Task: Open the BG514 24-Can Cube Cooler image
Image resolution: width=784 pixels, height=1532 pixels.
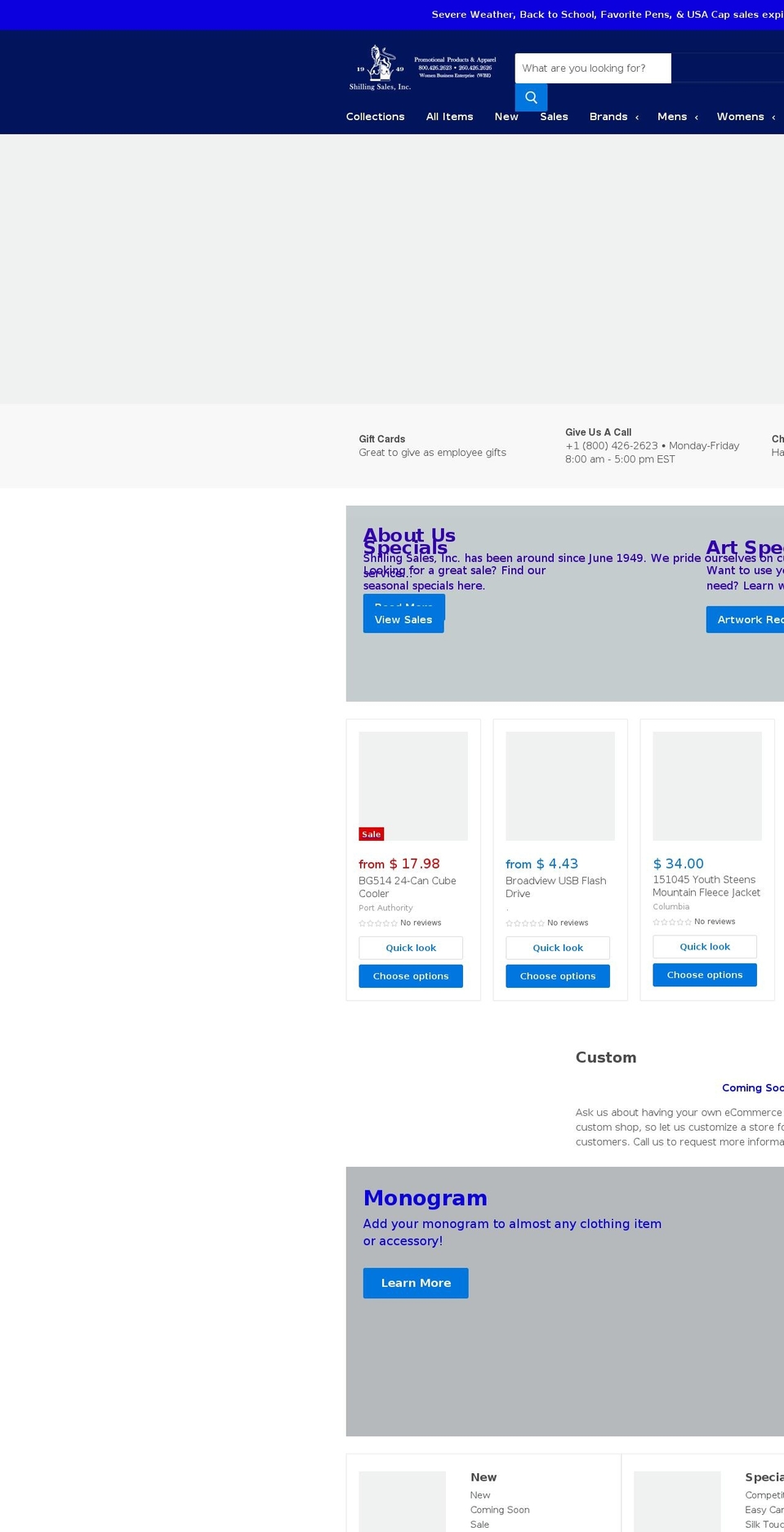Action: [413, 786]
